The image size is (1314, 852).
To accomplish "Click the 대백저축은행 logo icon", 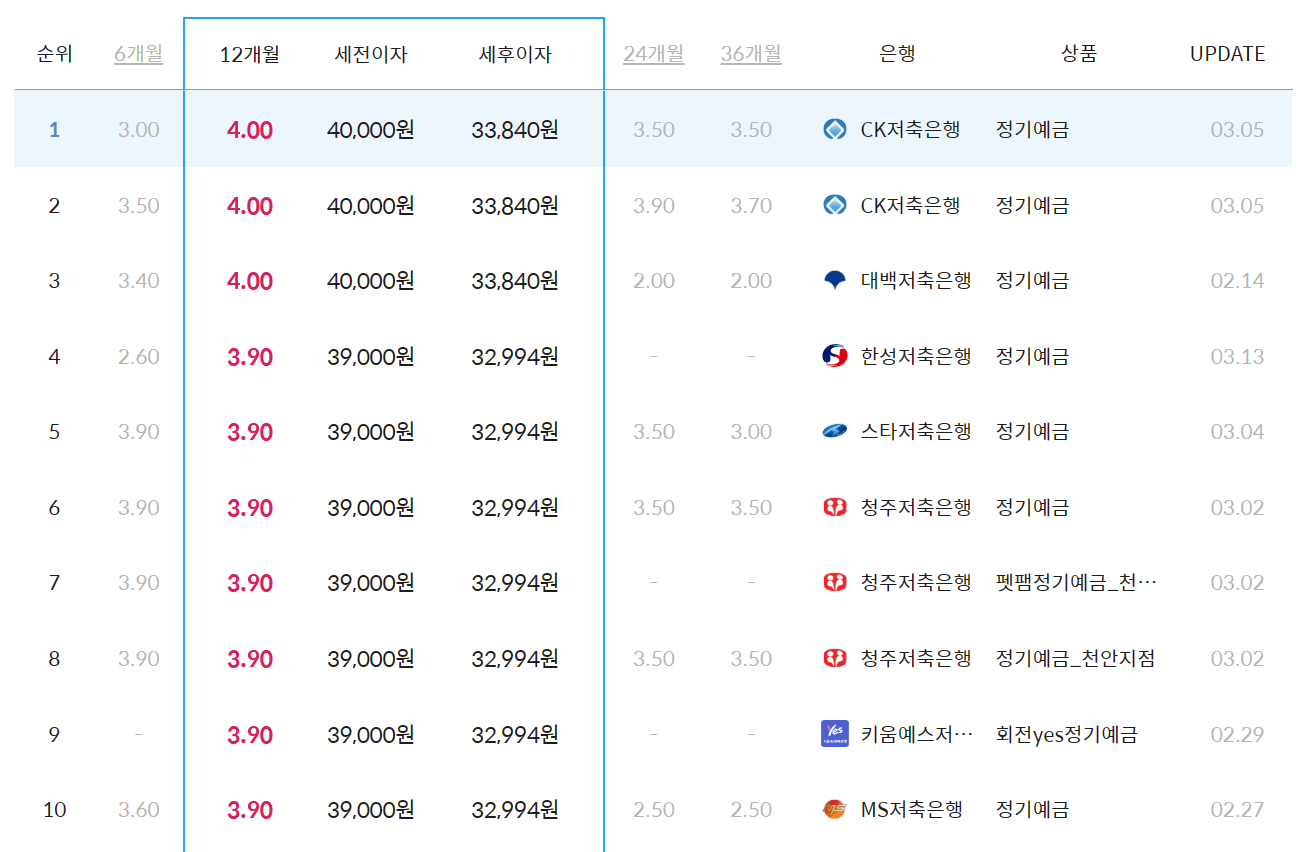I will [834, 281].
